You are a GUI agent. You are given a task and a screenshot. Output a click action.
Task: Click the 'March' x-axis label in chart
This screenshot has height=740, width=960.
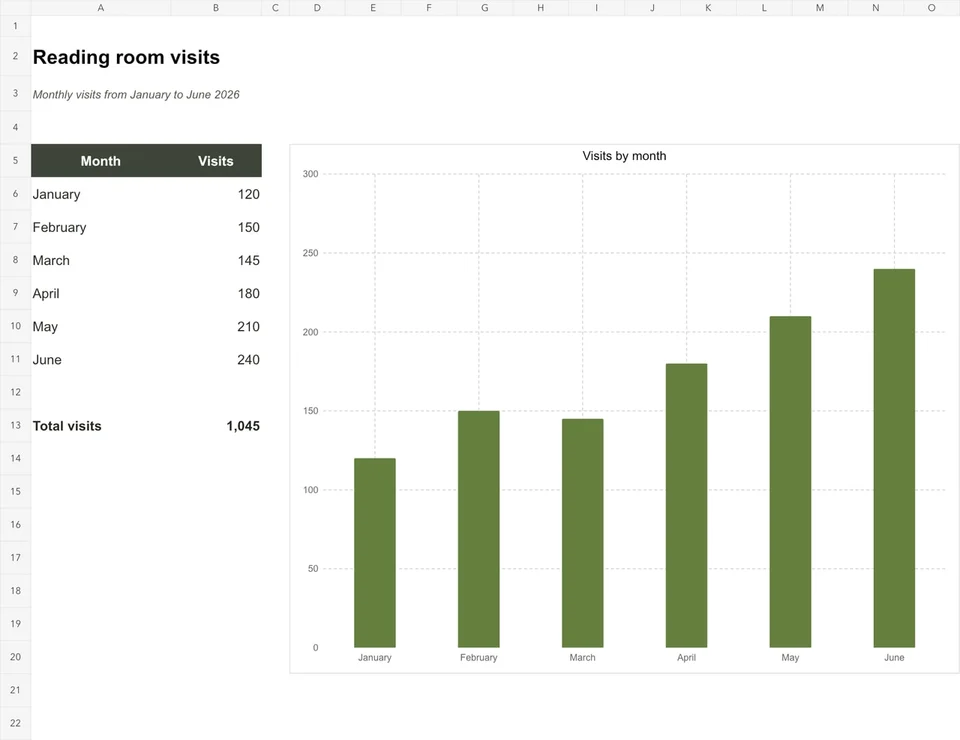click(582, 657)
